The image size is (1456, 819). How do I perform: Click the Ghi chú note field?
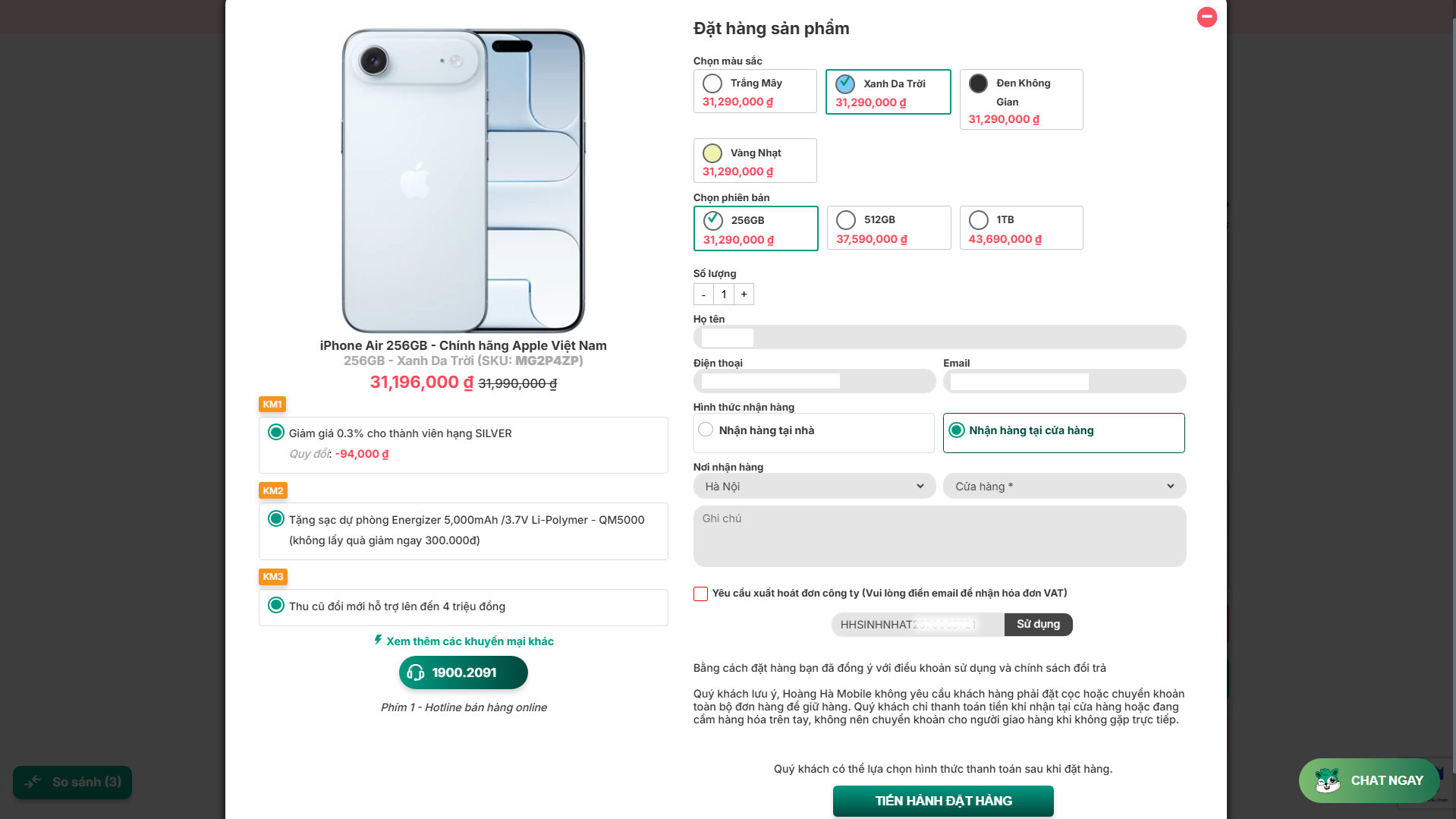coord(939,536)
